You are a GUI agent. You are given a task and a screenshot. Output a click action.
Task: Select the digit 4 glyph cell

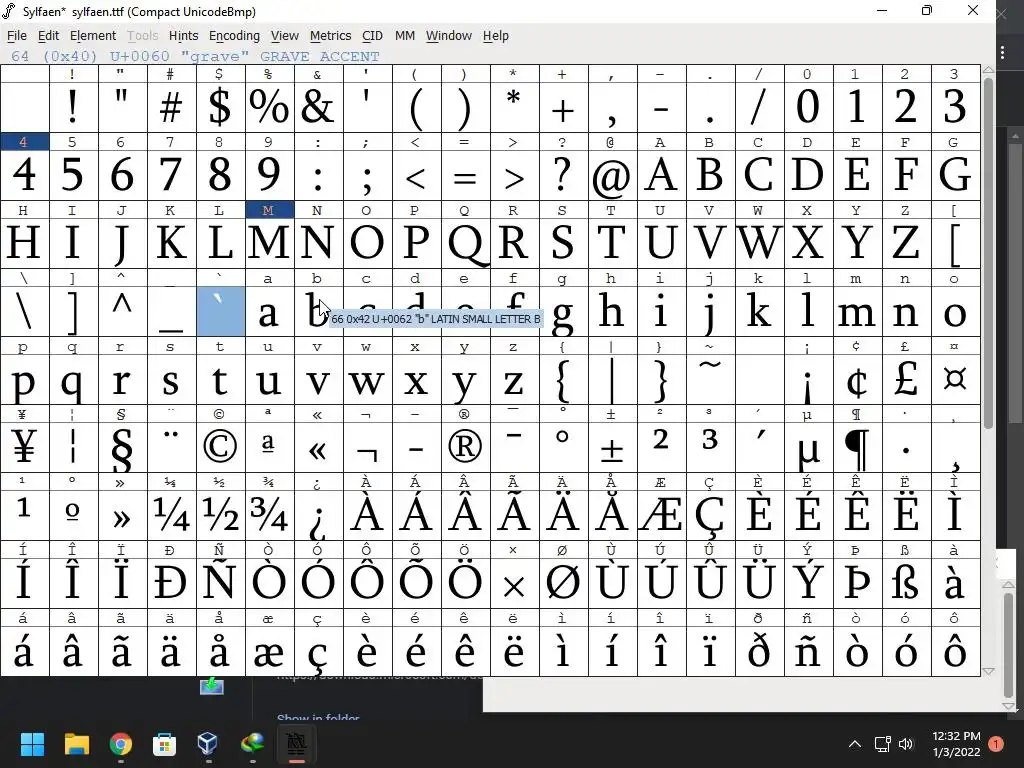coord(25,175)
